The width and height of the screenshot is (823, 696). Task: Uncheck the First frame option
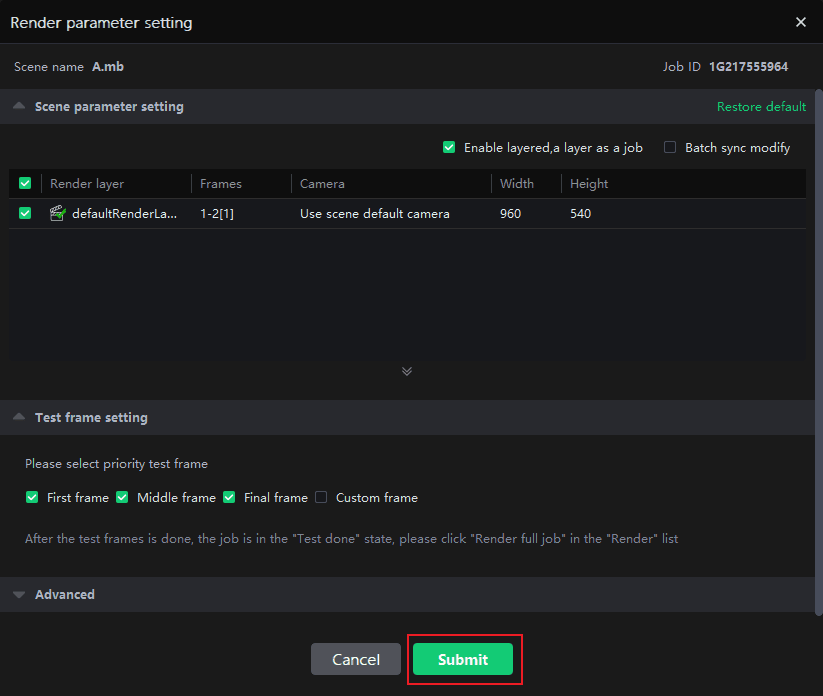coord(32,497)
